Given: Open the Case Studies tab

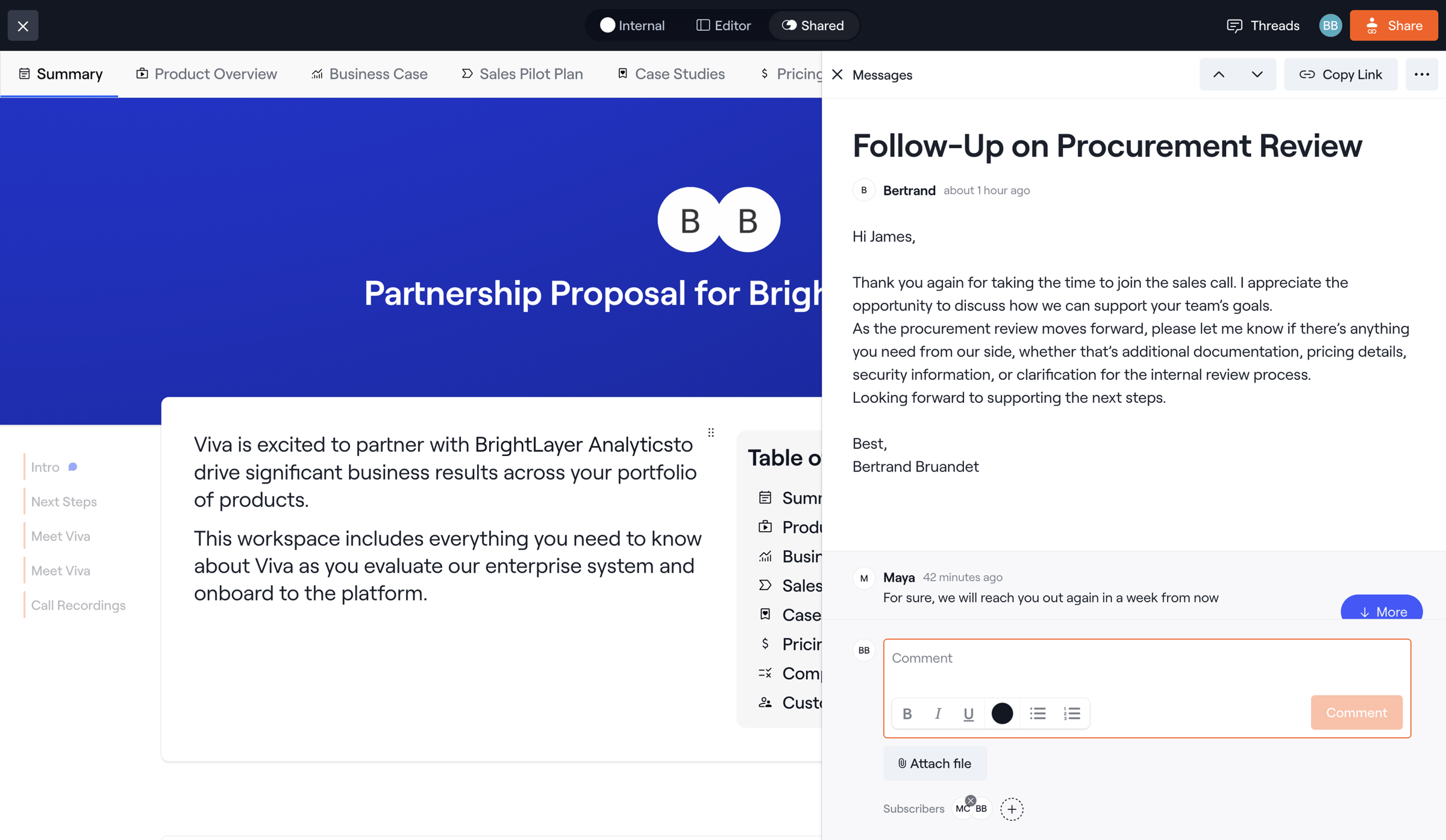Looking at the screenshot, I should click(x=671, y=73).
